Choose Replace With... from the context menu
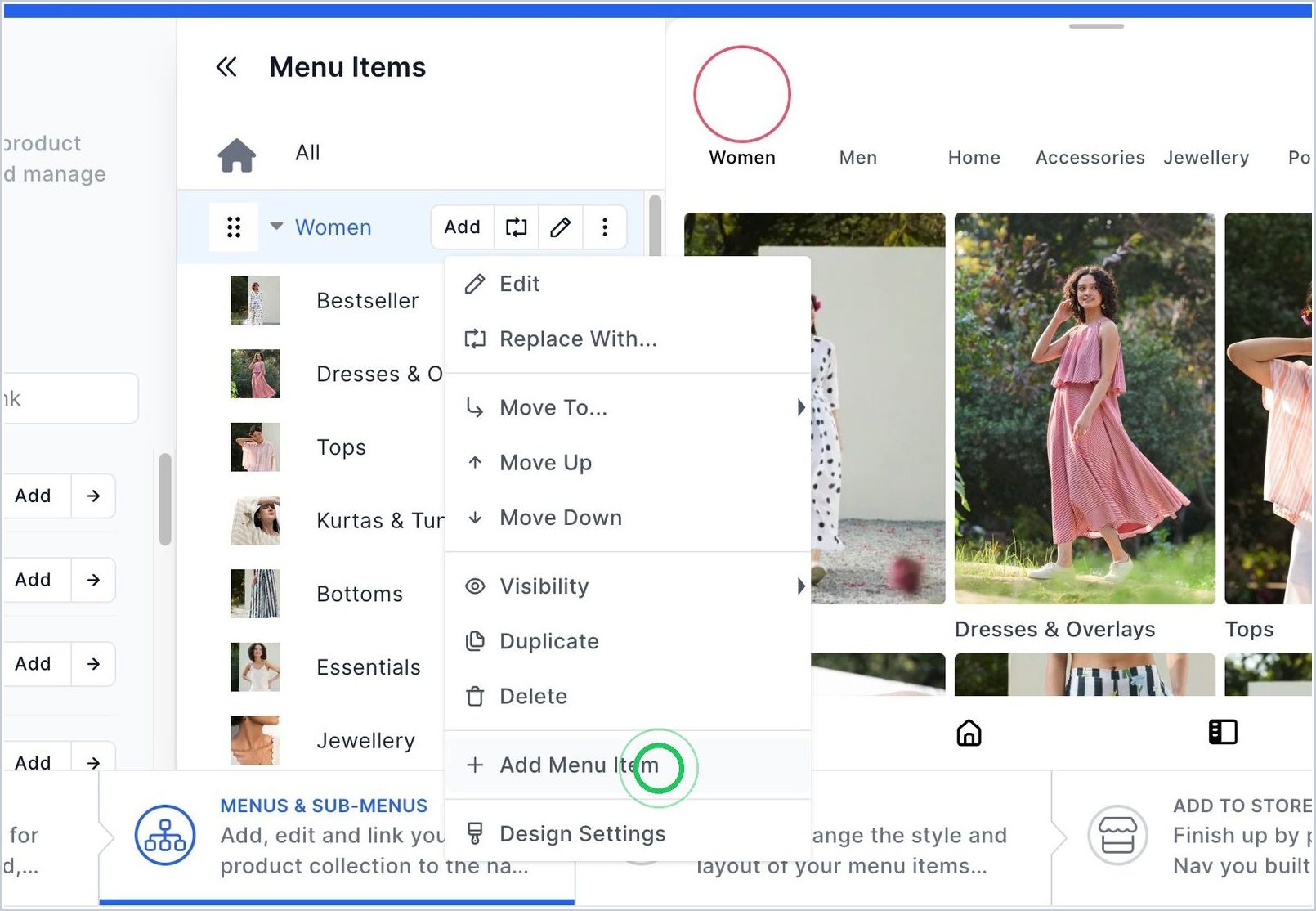 click(628, 339)
